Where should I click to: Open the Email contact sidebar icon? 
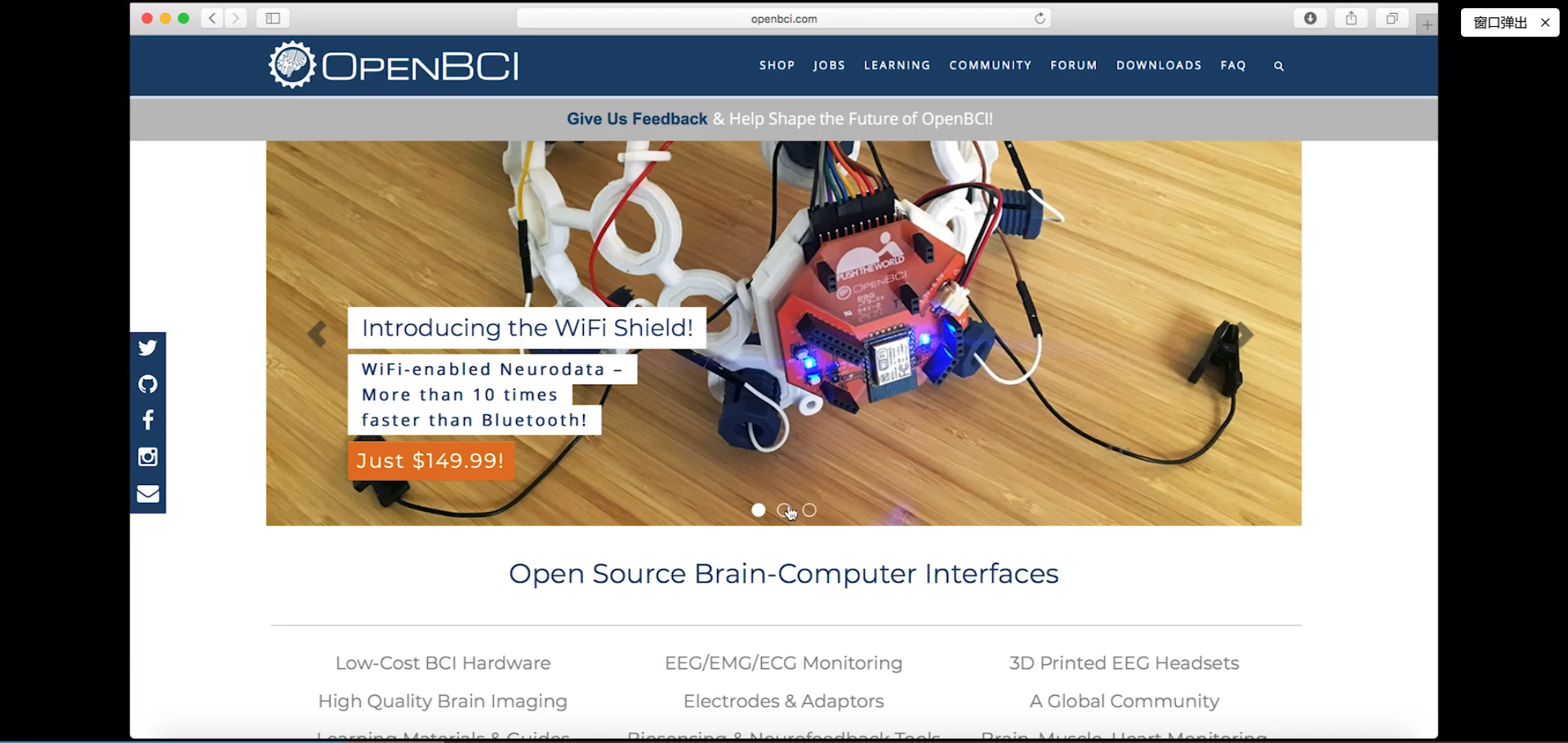tap(148, 493)
